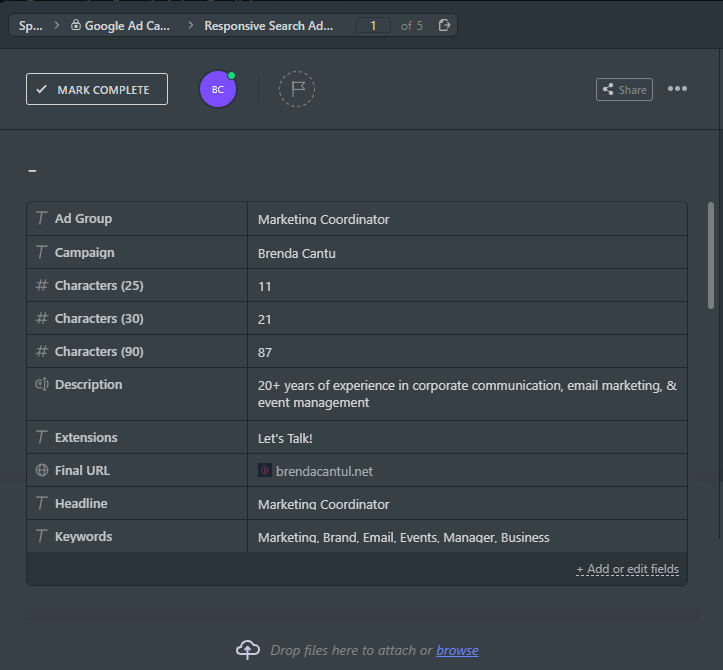Open the Responsive Search Ads breadcrumb
723x670 pixels.
pos(268,25)
